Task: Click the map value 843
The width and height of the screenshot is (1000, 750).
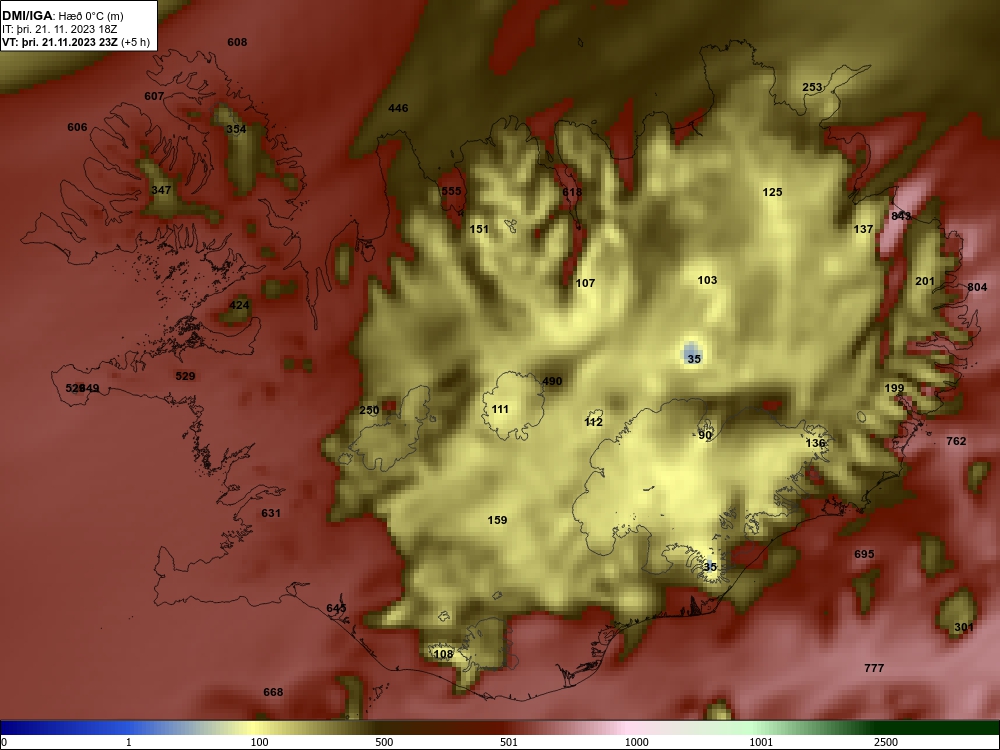Action: pos(901,216)
